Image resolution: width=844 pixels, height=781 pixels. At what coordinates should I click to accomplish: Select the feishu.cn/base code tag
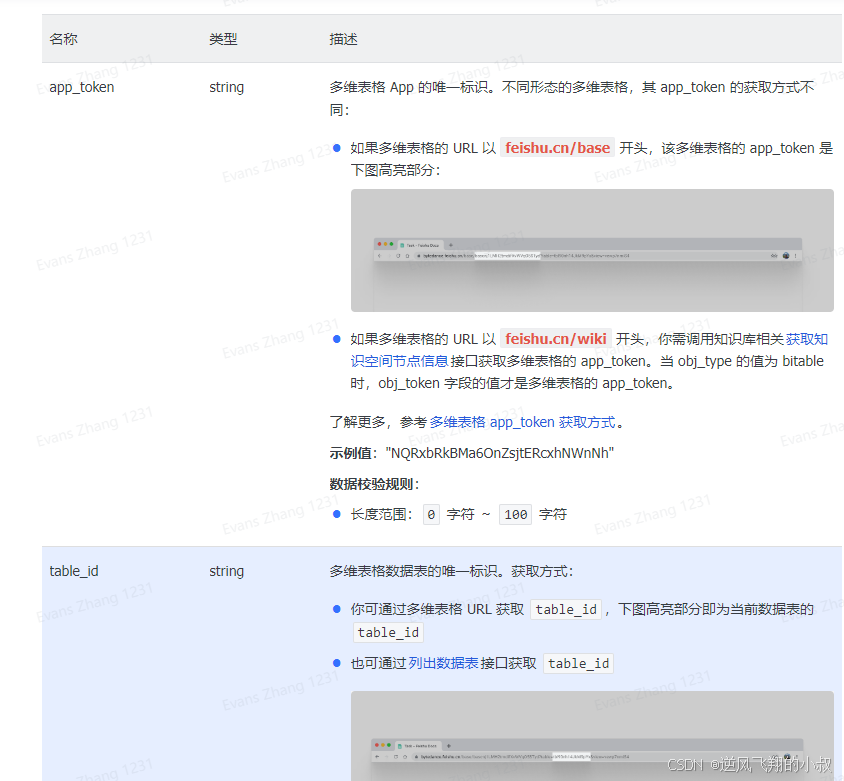[x=557, y=148]
